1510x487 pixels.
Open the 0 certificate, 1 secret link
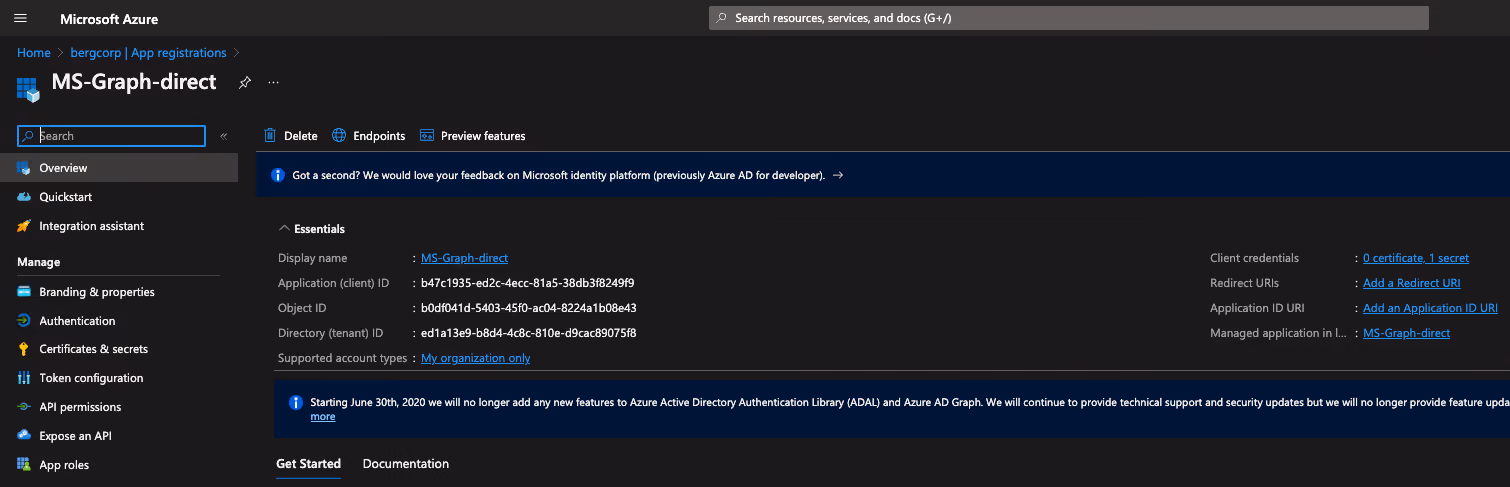[x=1416, y=258]
